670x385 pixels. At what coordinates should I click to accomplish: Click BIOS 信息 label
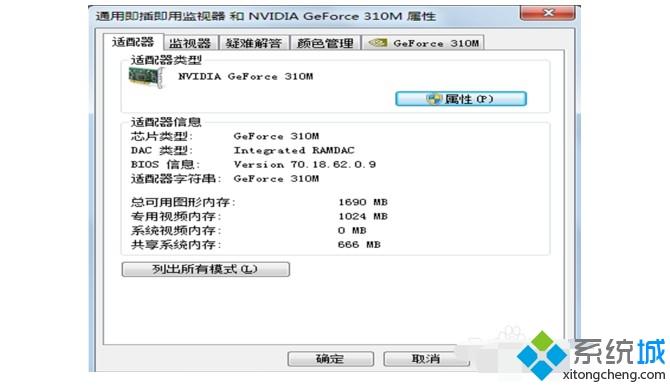165,165
